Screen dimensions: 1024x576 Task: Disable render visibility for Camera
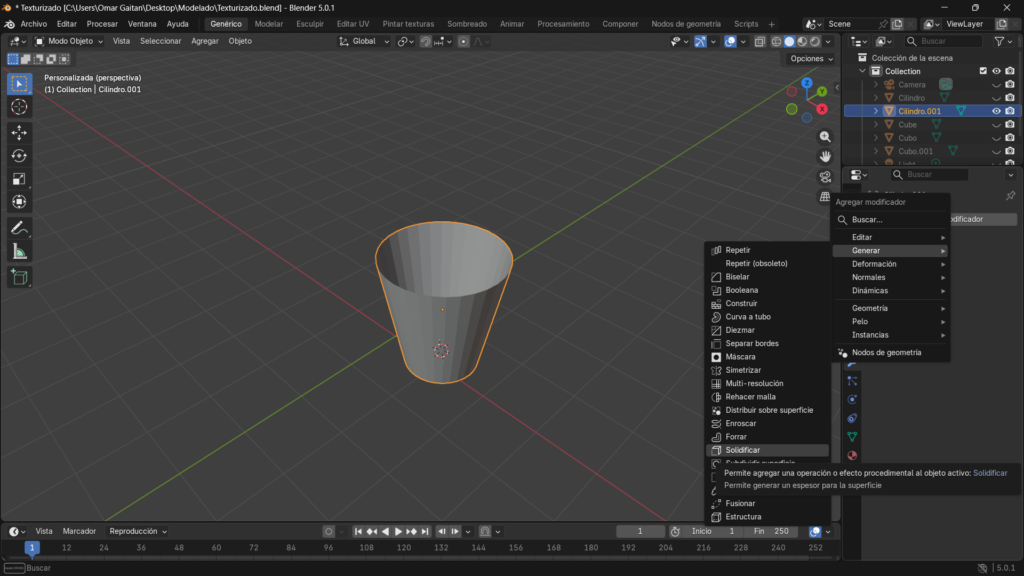1009,84
